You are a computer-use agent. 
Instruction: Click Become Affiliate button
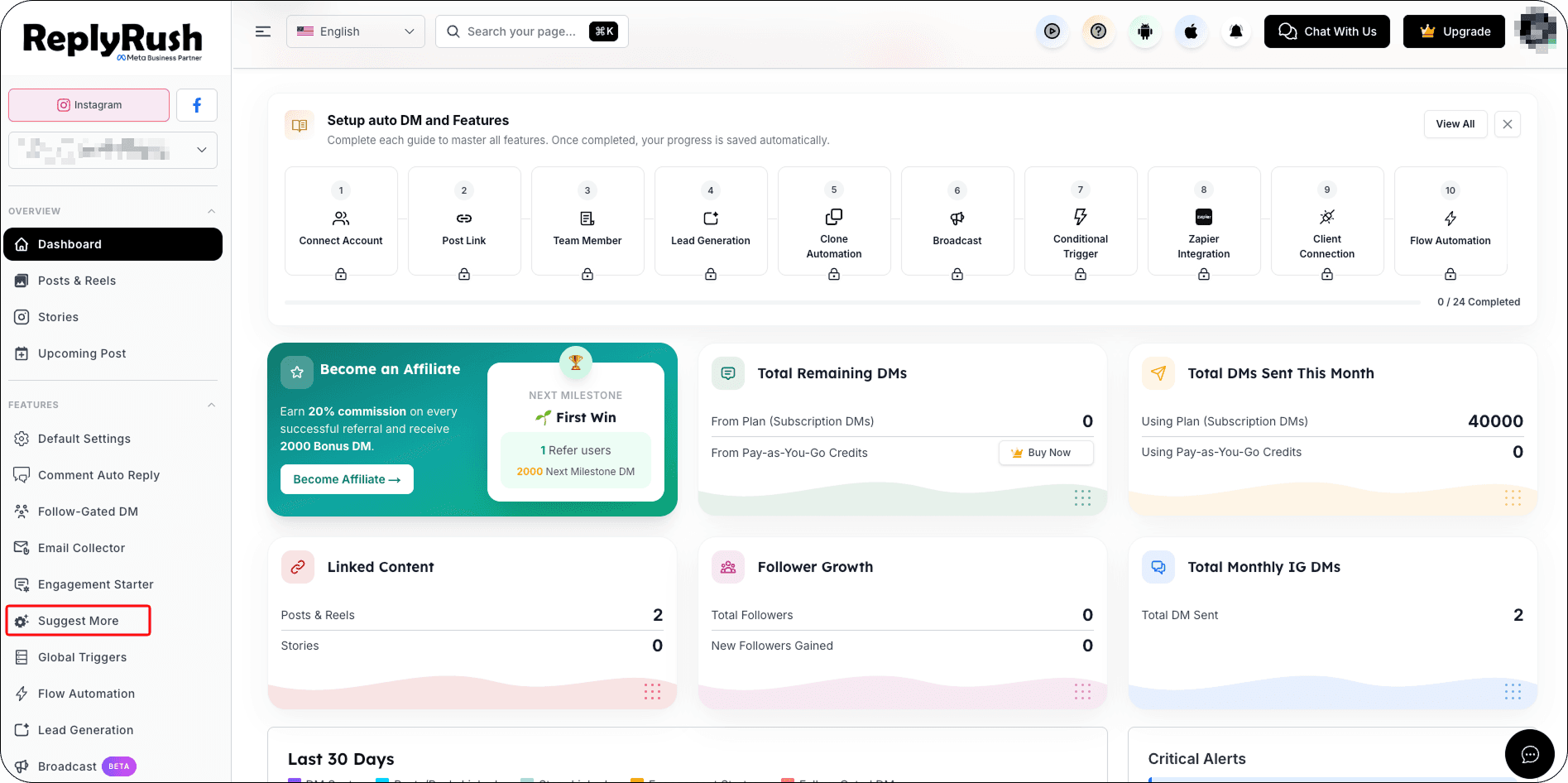coord(347,479)
